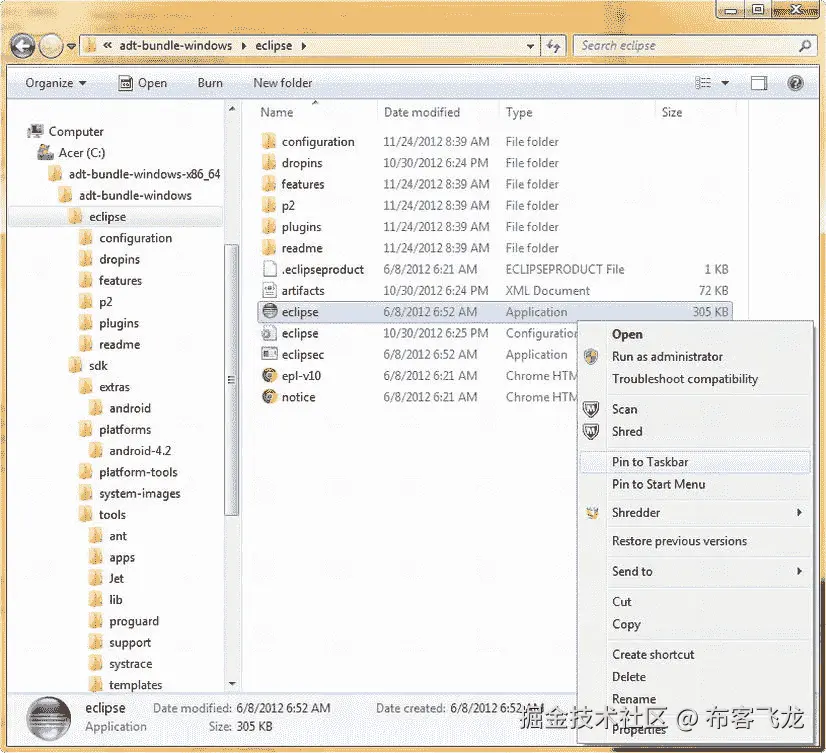This screenshot has width=826, height=753.
Task: Click the templates folder icon in tree
Action: 96,684
